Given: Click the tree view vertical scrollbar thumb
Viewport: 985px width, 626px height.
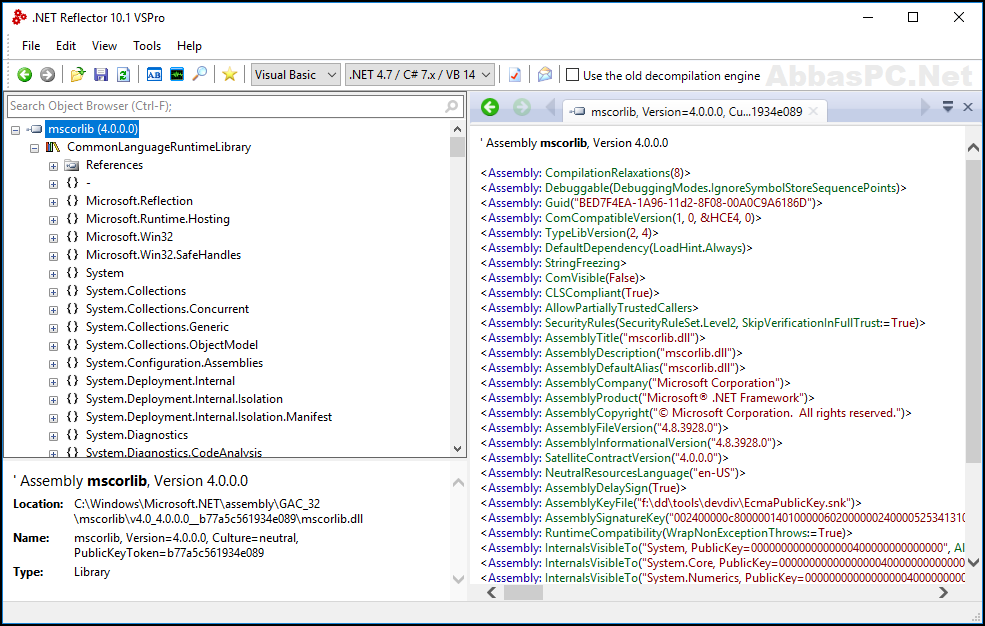Looking at the screenshot, I should [x=457, y=147].
